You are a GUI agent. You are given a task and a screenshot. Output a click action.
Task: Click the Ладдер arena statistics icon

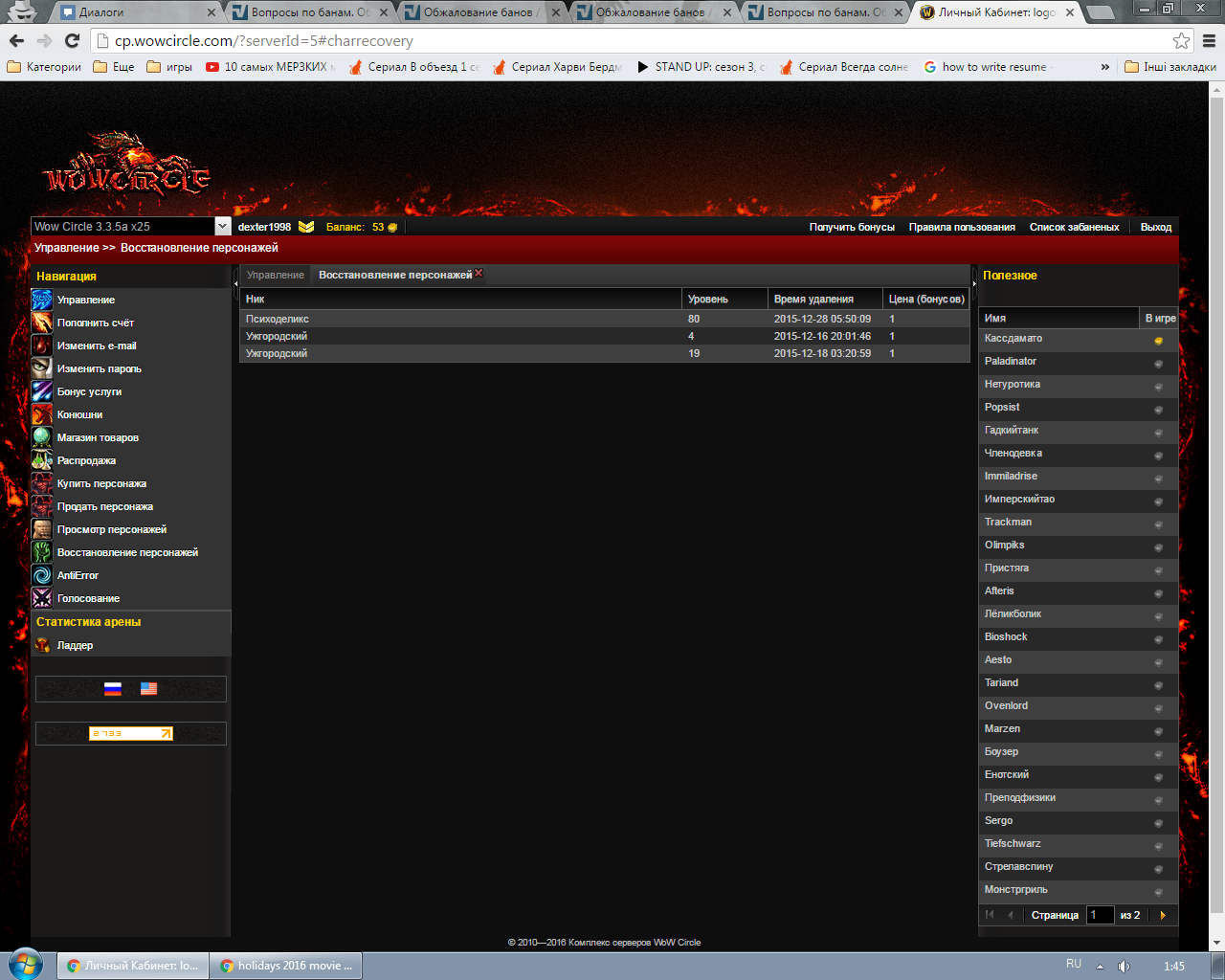[42, 645]
